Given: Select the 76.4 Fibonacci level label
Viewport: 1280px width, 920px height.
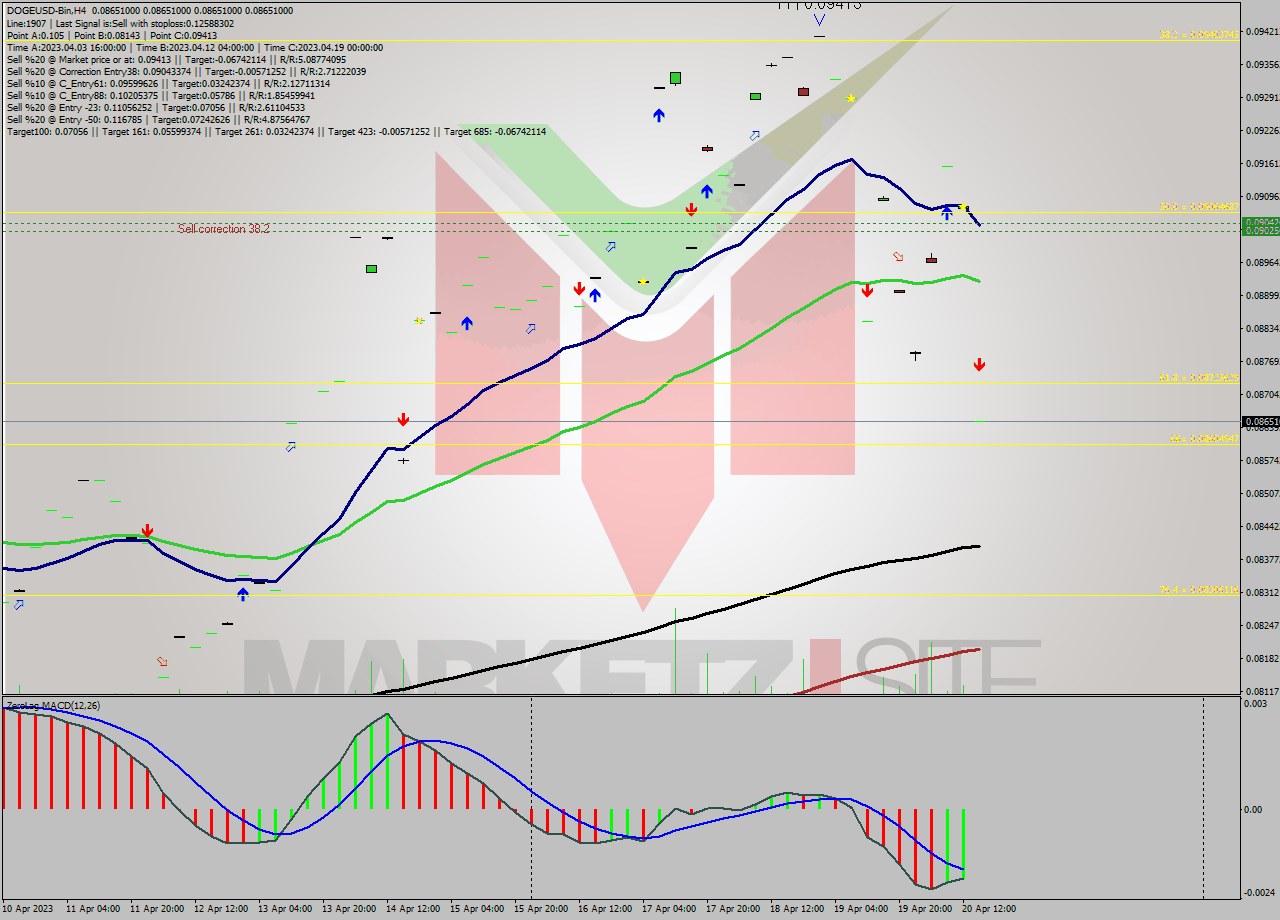Looking at the screenshot, I should point(1198,589).
